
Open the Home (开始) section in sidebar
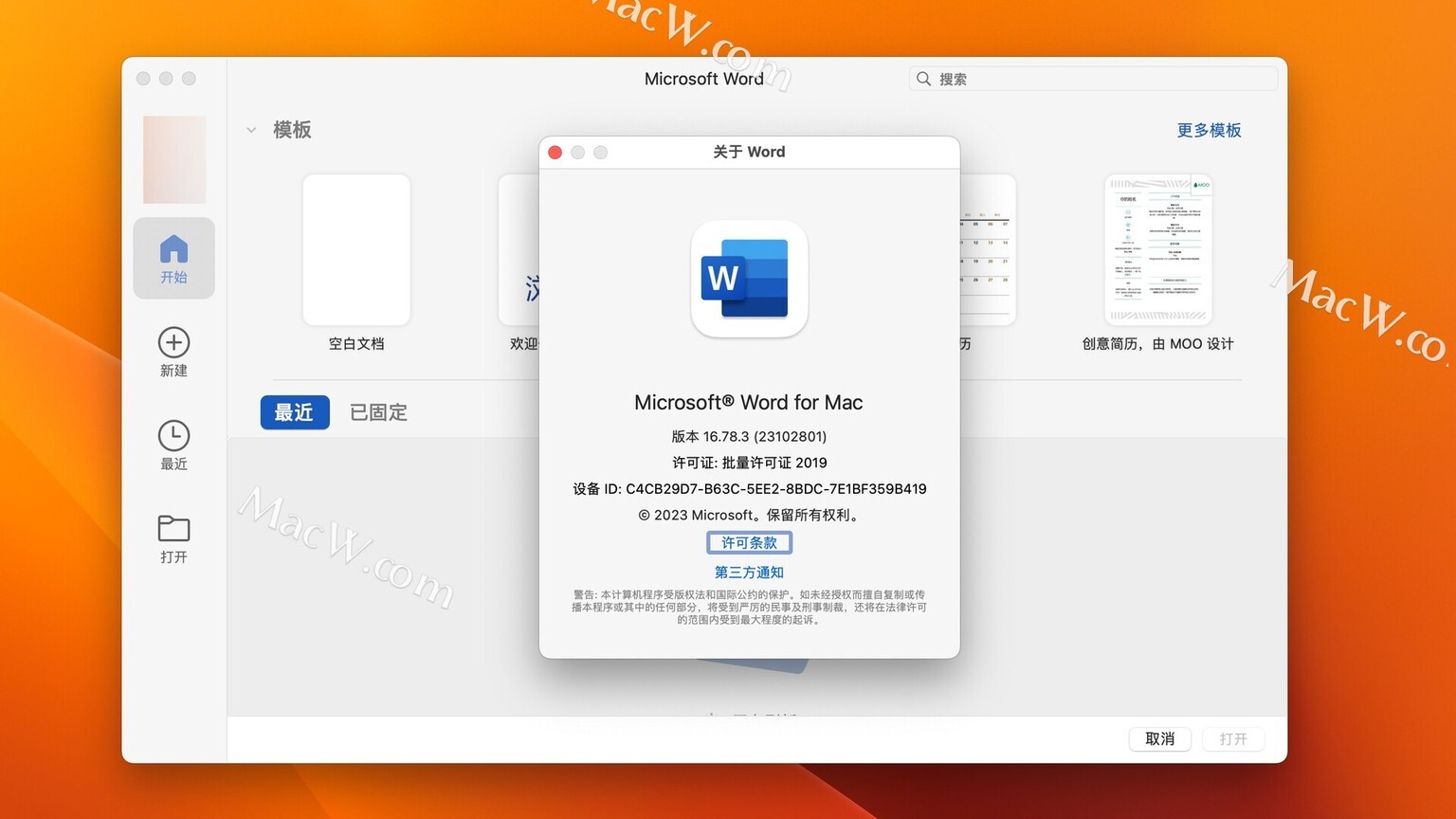173,258
